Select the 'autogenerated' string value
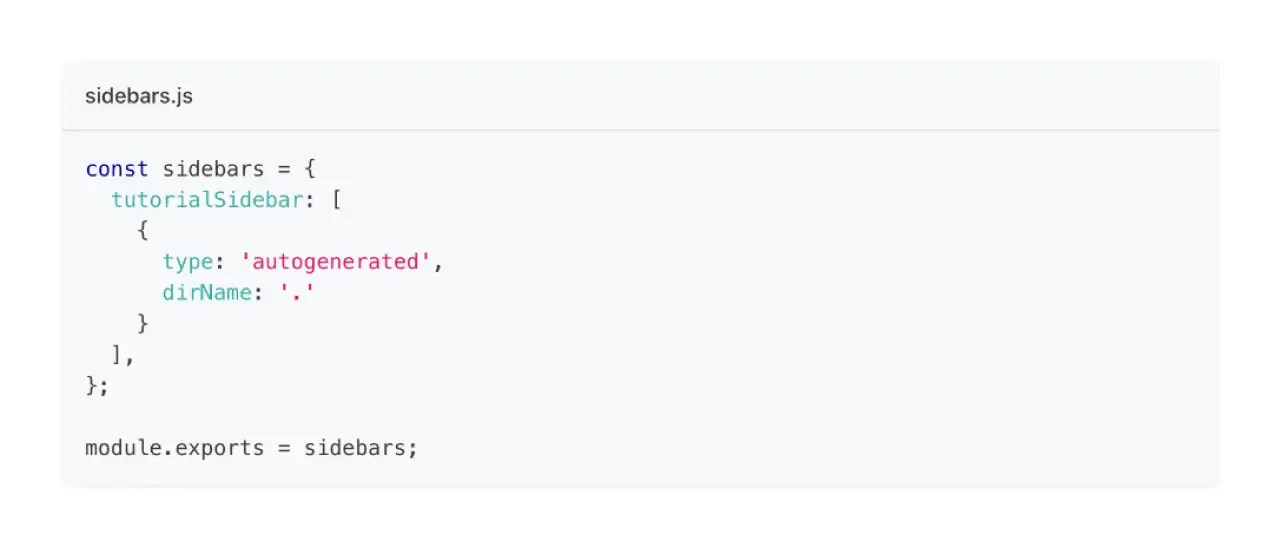The width and height of the screenshot is (1280, 552). tap(335, 262)
